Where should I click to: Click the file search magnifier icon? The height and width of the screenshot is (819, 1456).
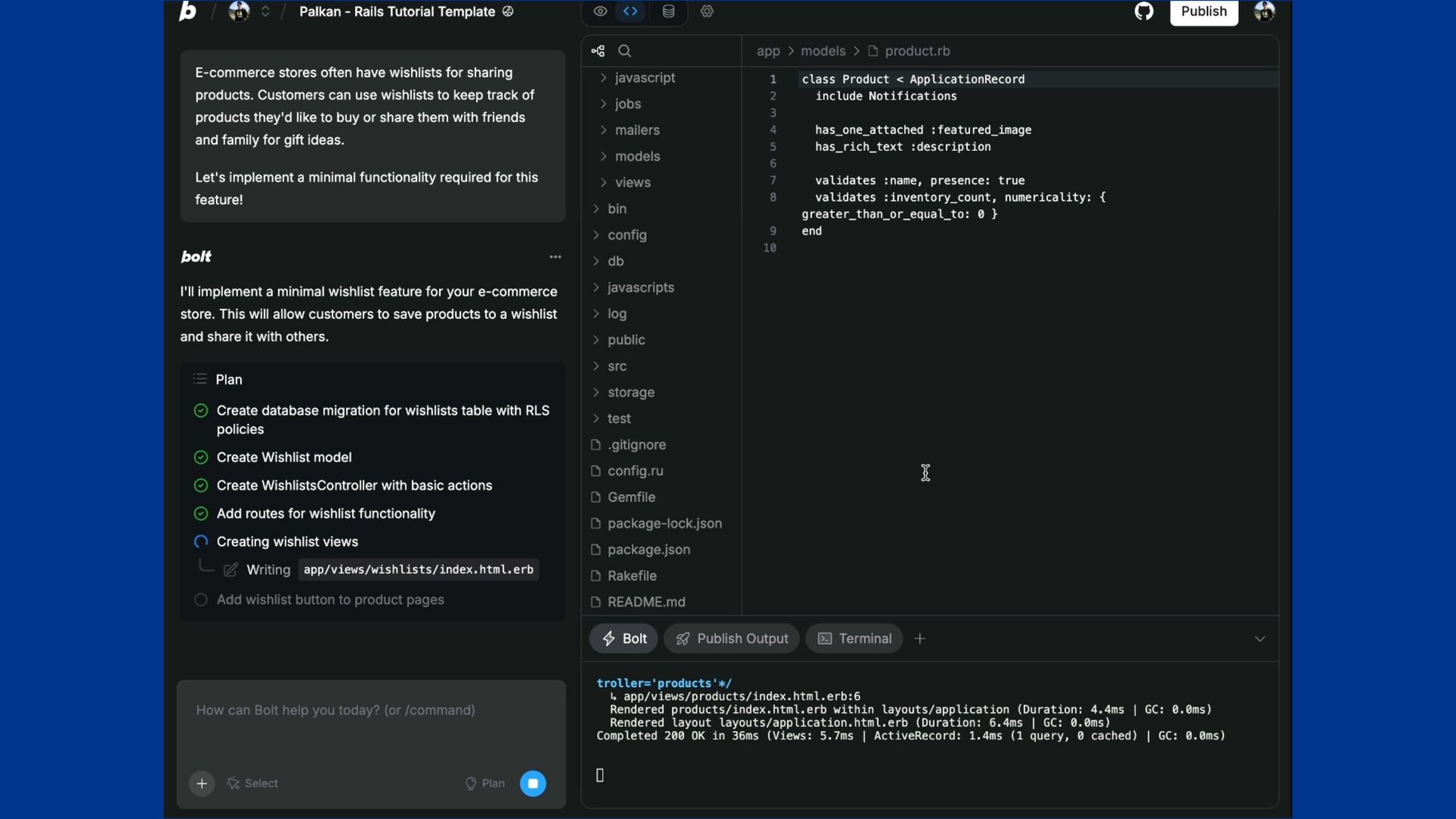pos(624,51)
